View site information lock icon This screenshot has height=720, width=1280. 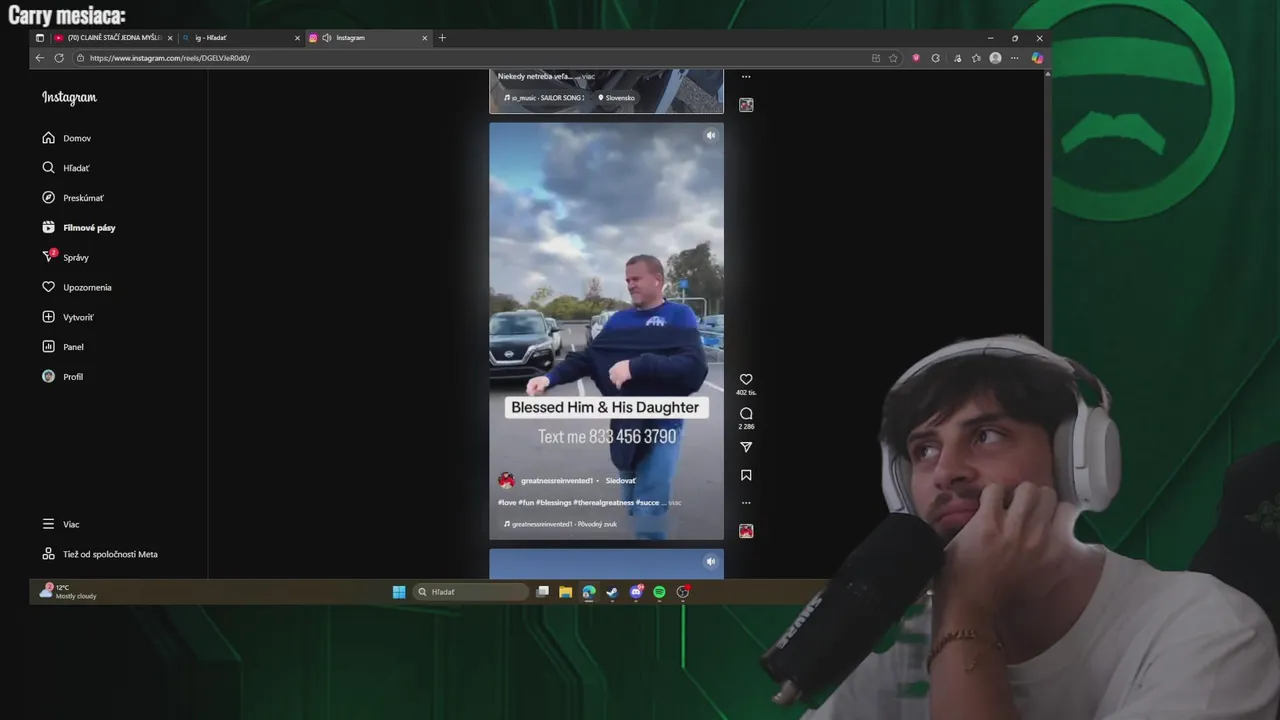81,58
